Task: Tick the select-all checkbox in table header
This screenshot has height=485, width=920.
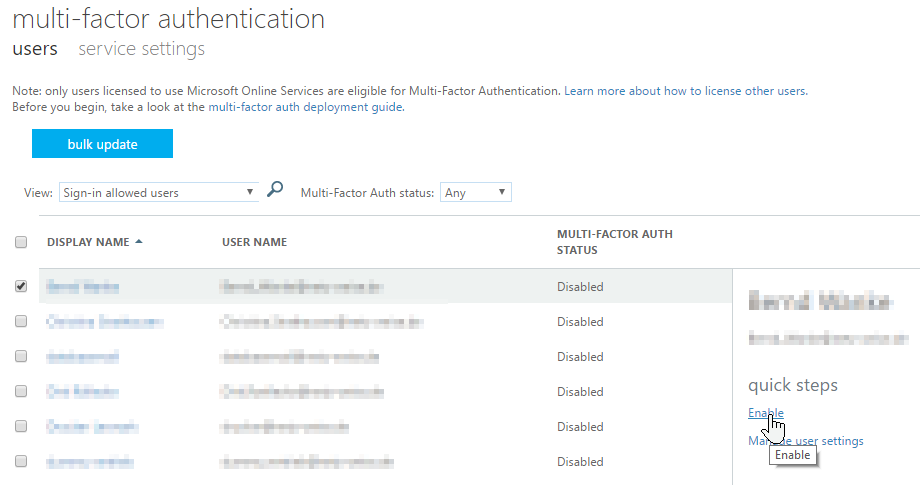Action: [x=21, y=242]
